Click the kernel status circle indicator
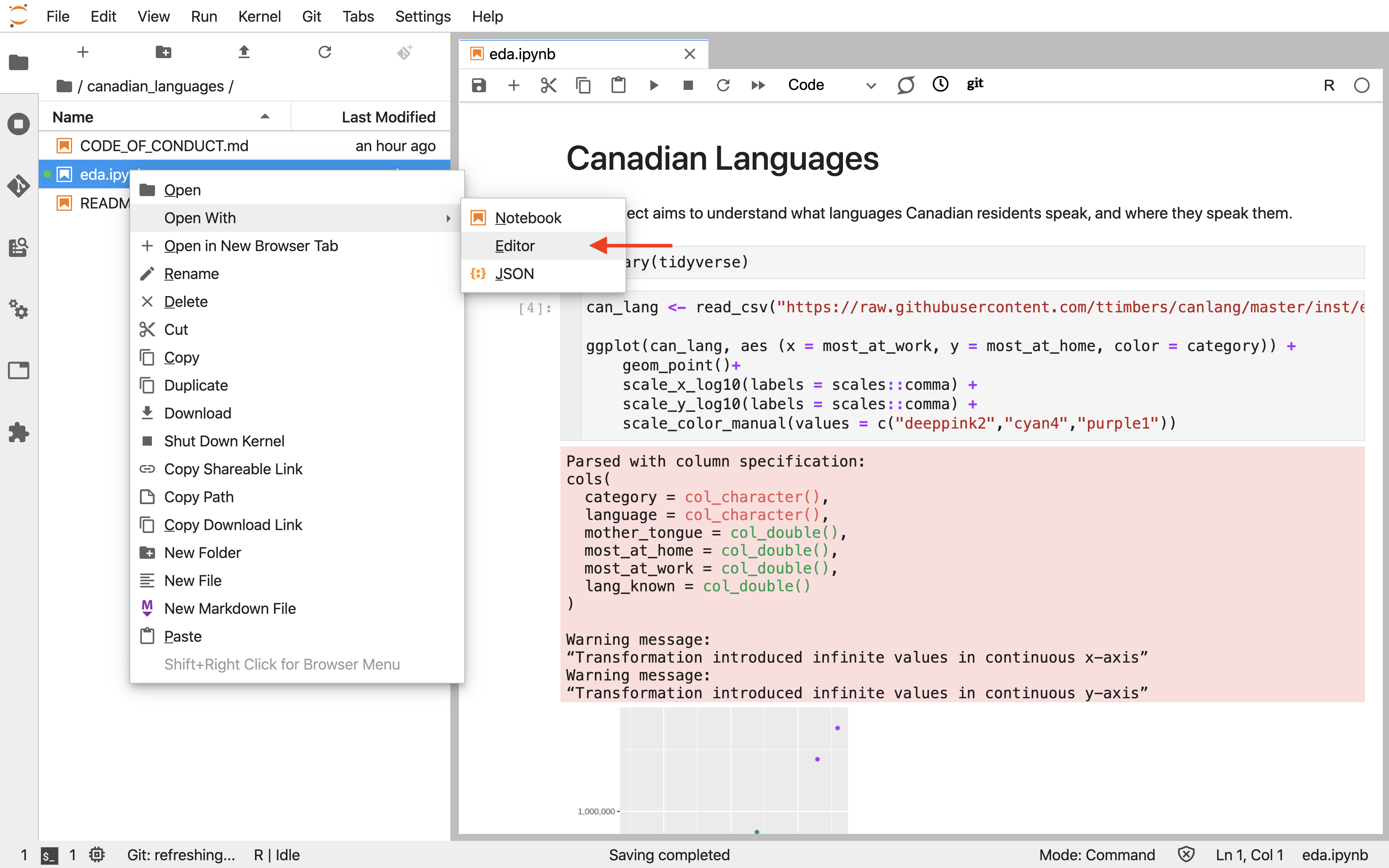Viewport: 1389px width, 868px height. [x=1361, y=86]
